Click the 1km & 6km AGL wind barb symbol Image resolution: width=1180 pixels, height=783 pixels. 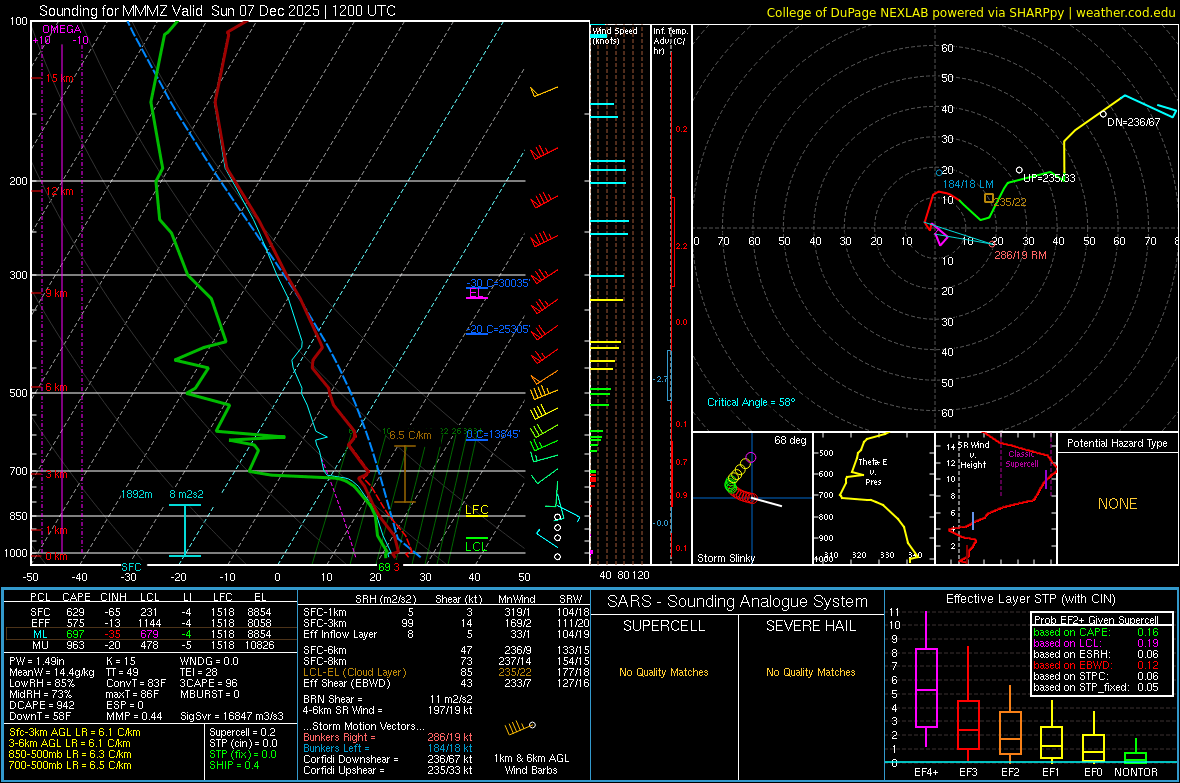click(x=520, y=728)
